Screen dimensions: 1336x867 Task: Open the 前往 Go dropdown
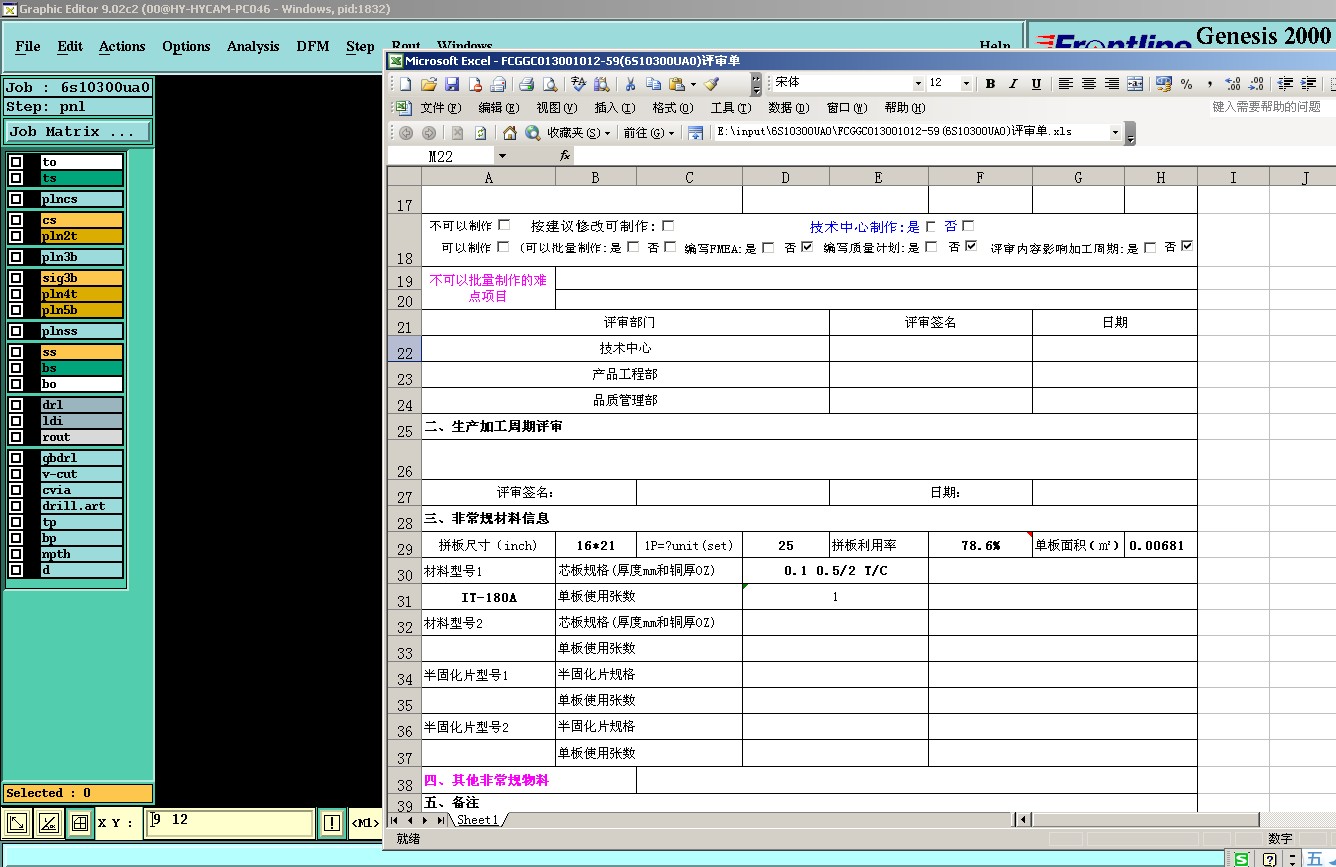click(x=650, y=132)
